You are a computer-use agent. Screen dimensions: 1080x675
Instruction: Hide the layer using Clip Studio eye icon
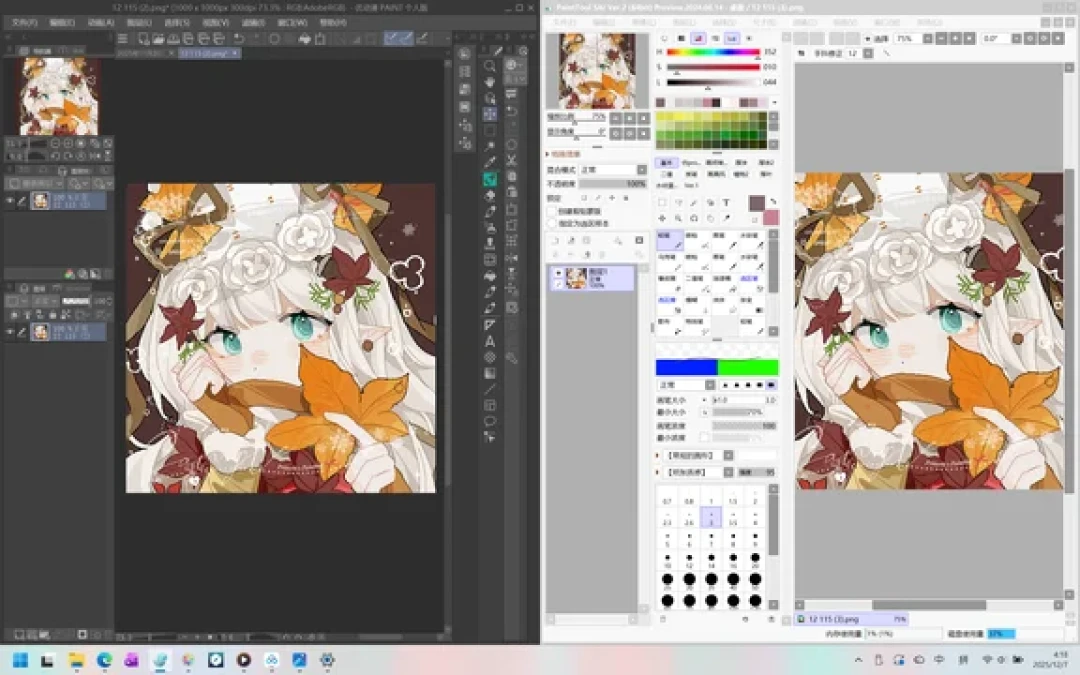tap(10, 200)
